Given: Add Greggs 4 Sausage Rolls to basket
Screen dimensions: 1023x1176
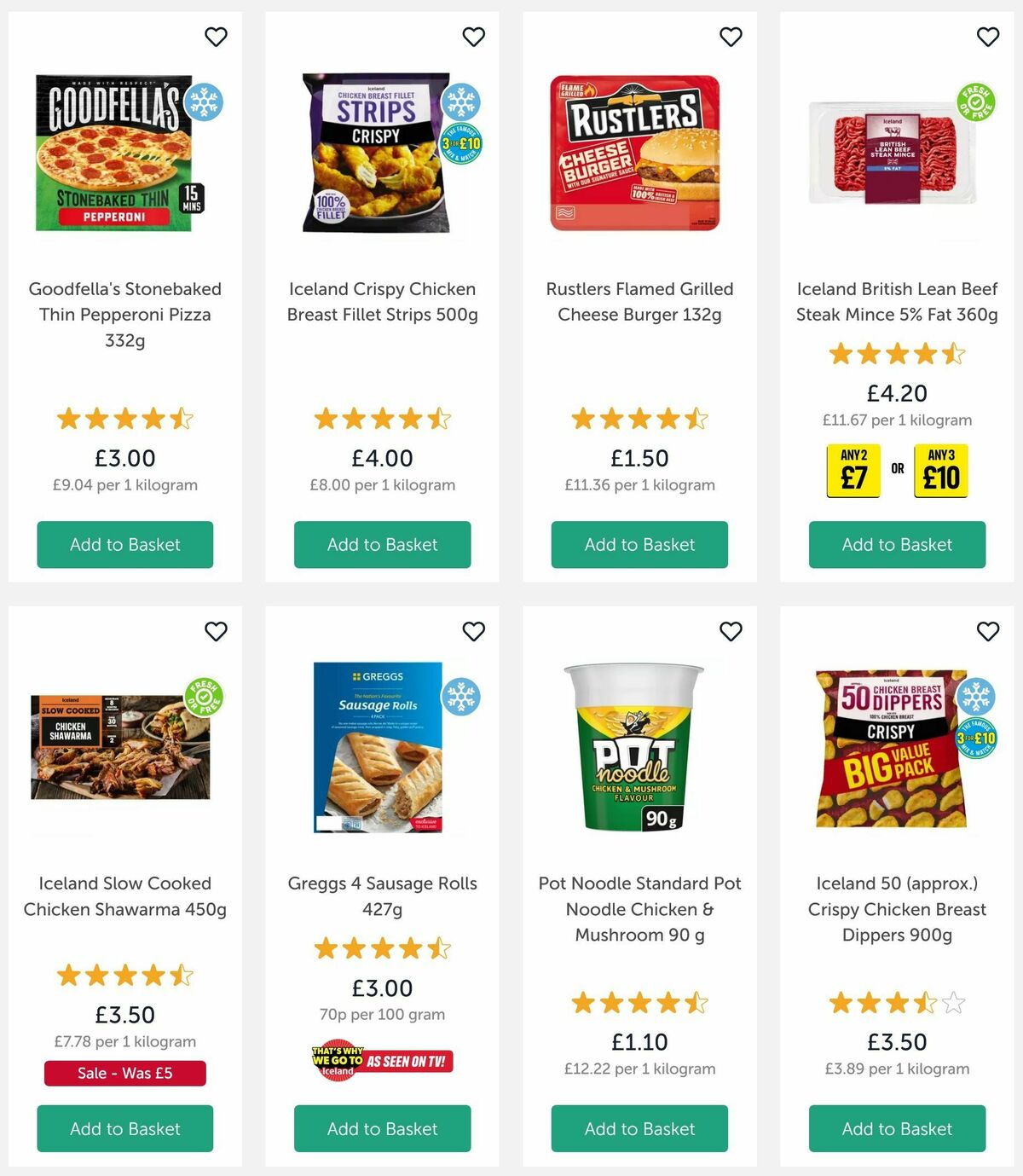Looking at the screenshot, I should [x=382, y=1128].
